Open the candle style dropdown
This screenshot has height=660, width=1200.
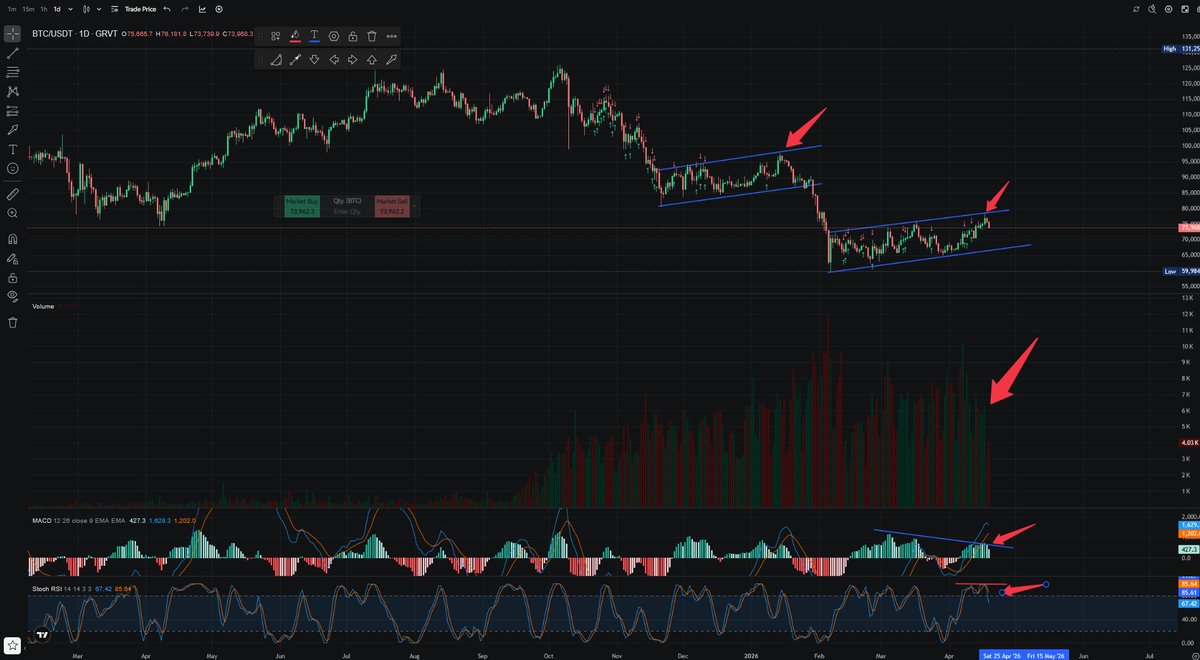(x=98, y=9)
